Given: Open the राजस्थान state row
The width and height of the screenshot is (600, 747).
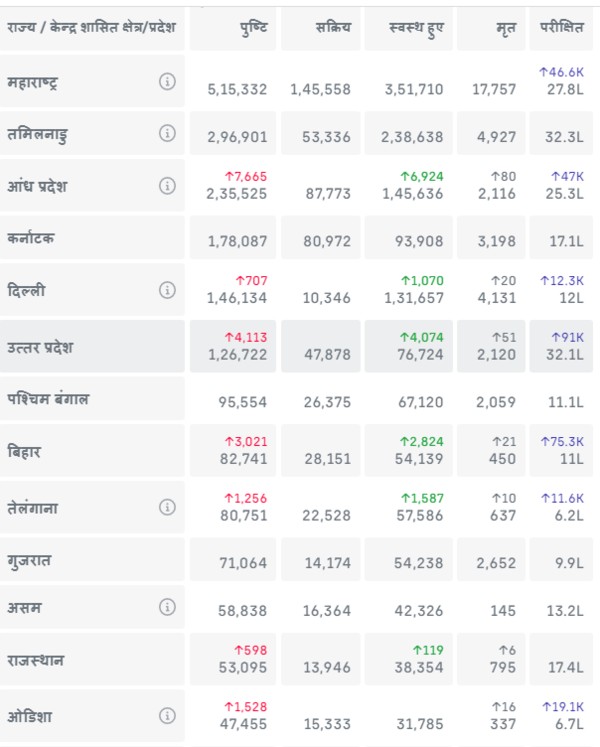Looking at the screenshot, I should [x=36, y=658].
